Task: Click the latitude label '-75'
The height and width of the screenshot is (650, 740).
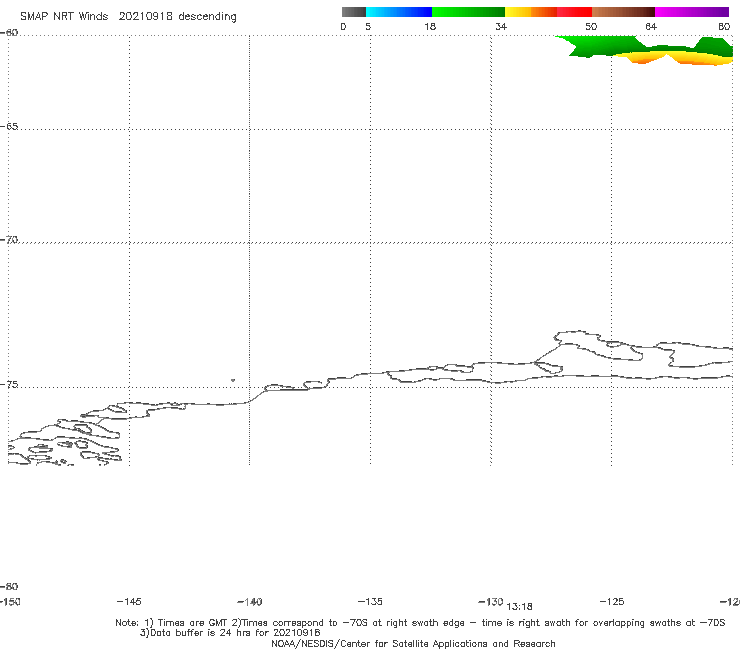Action: 9,385
